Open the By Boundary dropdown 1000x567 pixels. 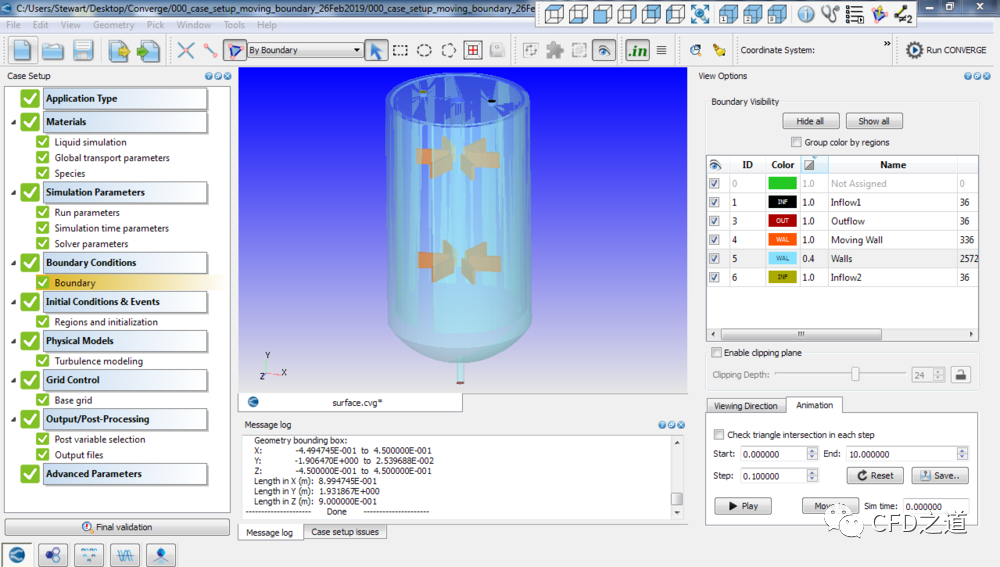[304, 50]
